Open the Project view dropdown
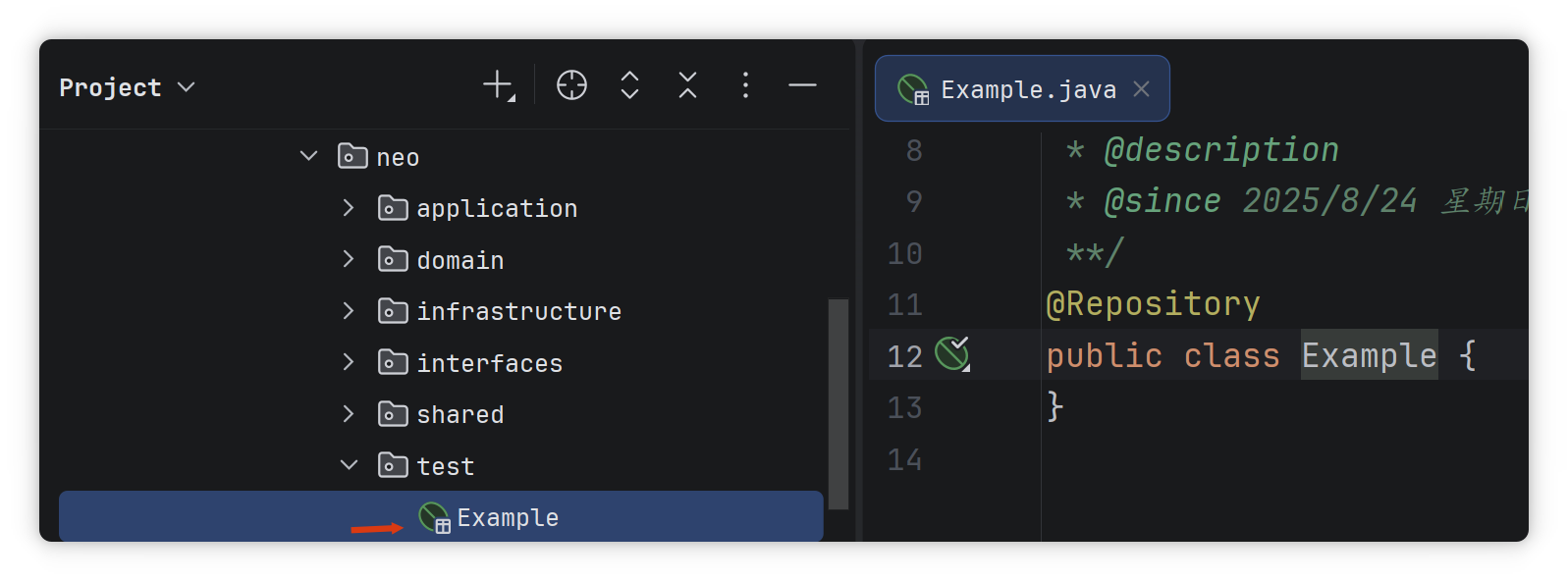The width and height of the screenshot is (1568, 581). click(x=128, y=87)
